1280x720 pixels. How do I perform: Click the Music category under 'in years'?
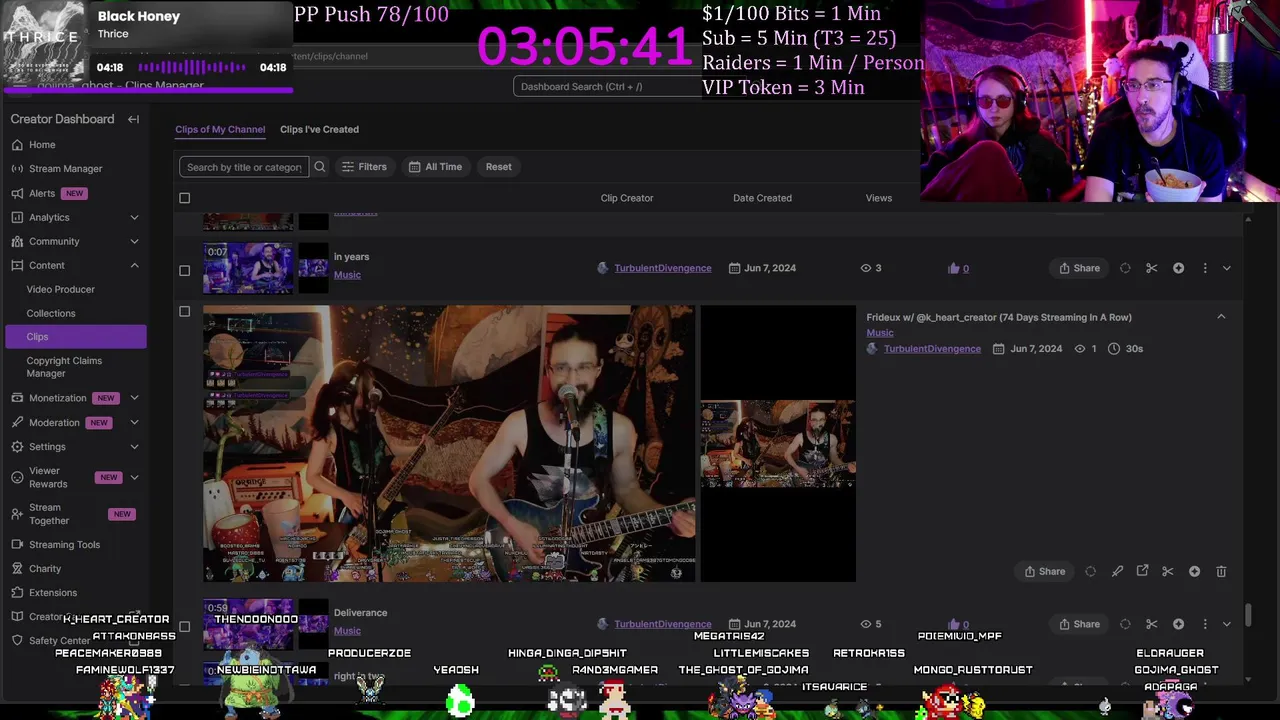point(347,275)
